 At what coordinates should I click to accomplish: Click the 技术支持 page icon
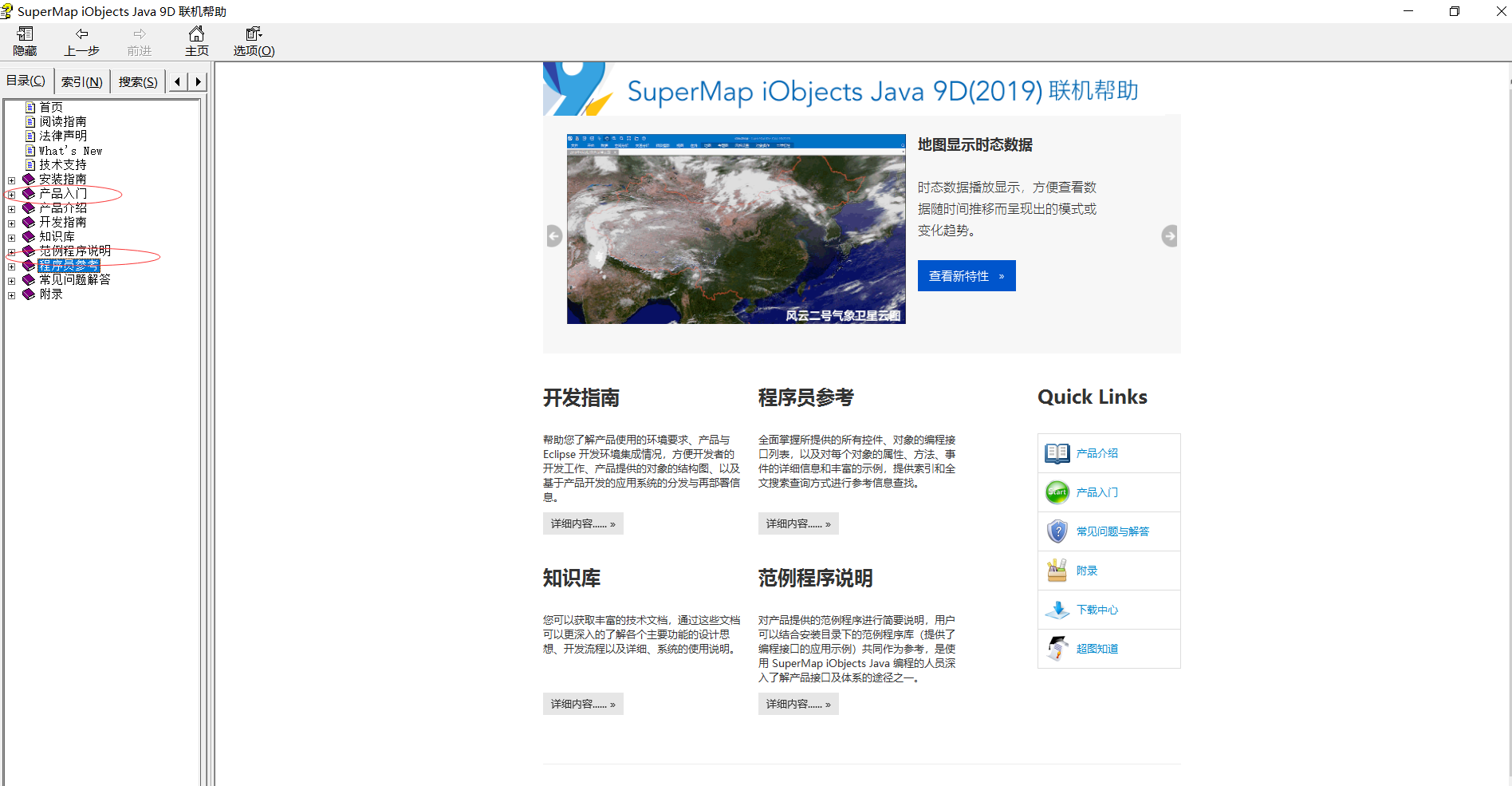(30, 164)
